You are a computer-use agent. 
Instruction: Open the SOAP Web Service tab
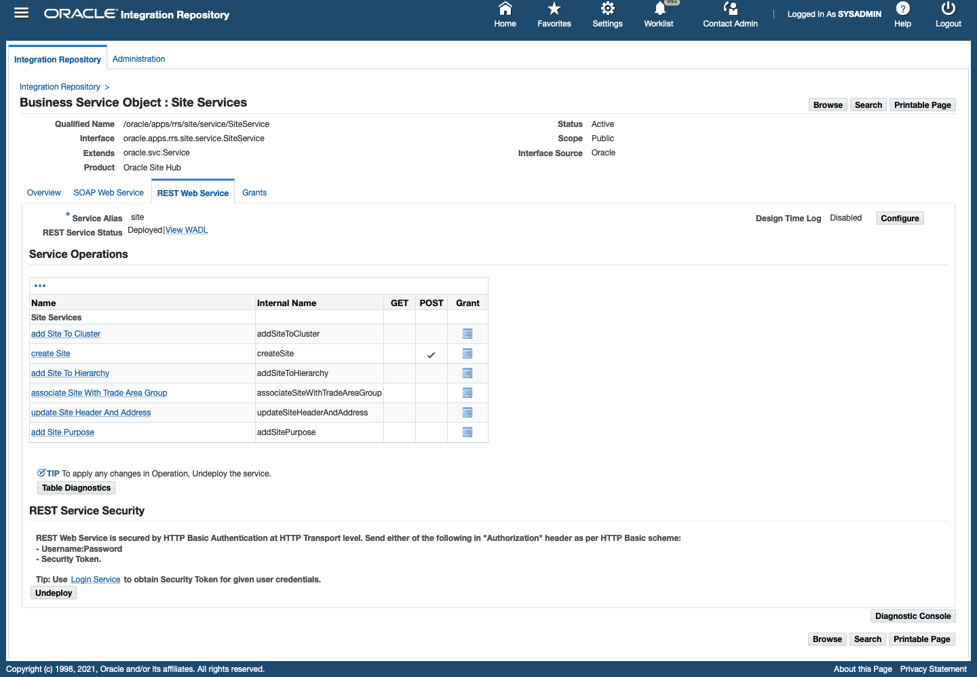click(108, 192)
